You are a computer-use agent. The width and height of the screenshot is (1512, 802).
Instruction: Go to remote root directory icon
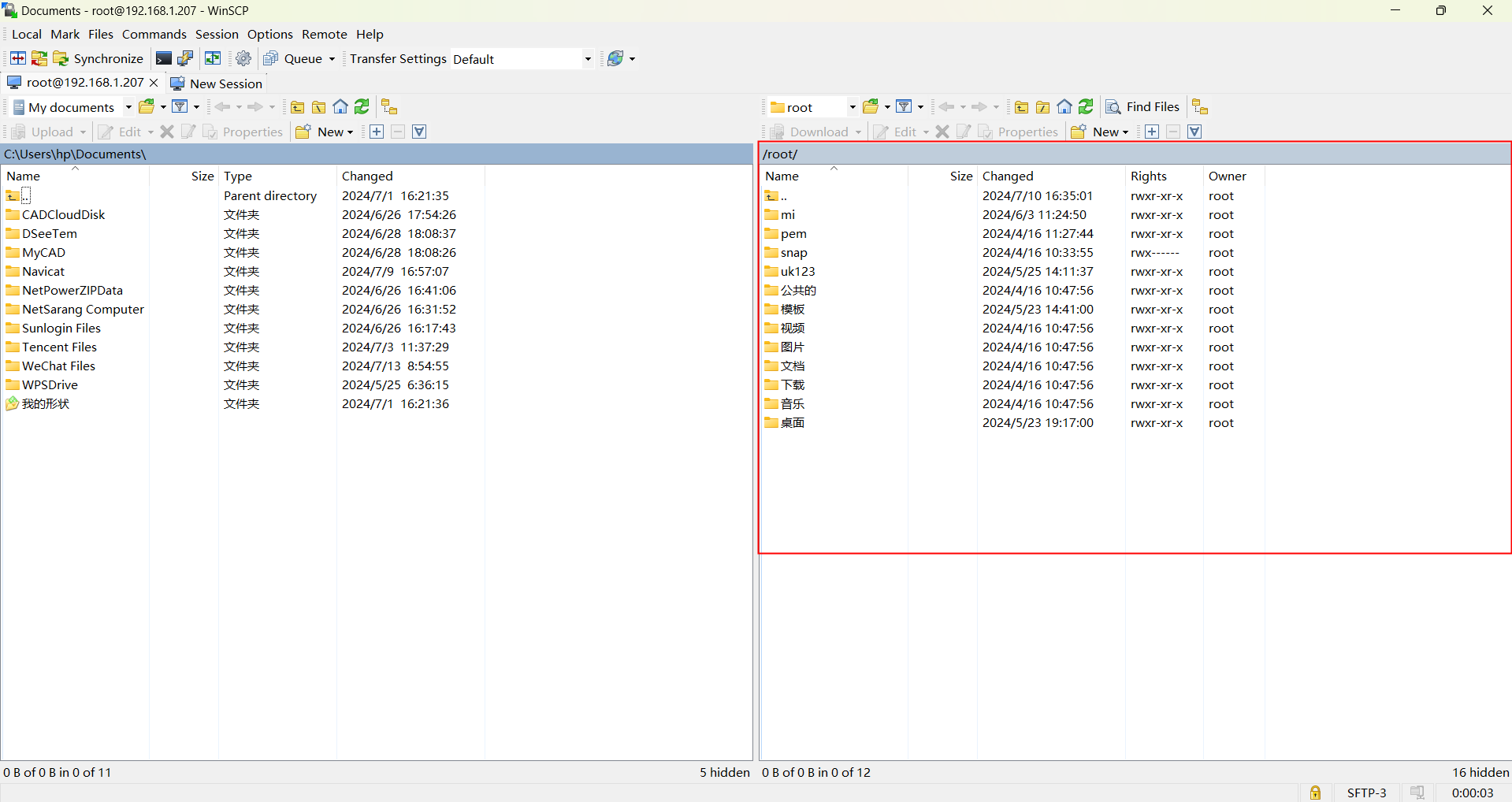pos(1042,107)
